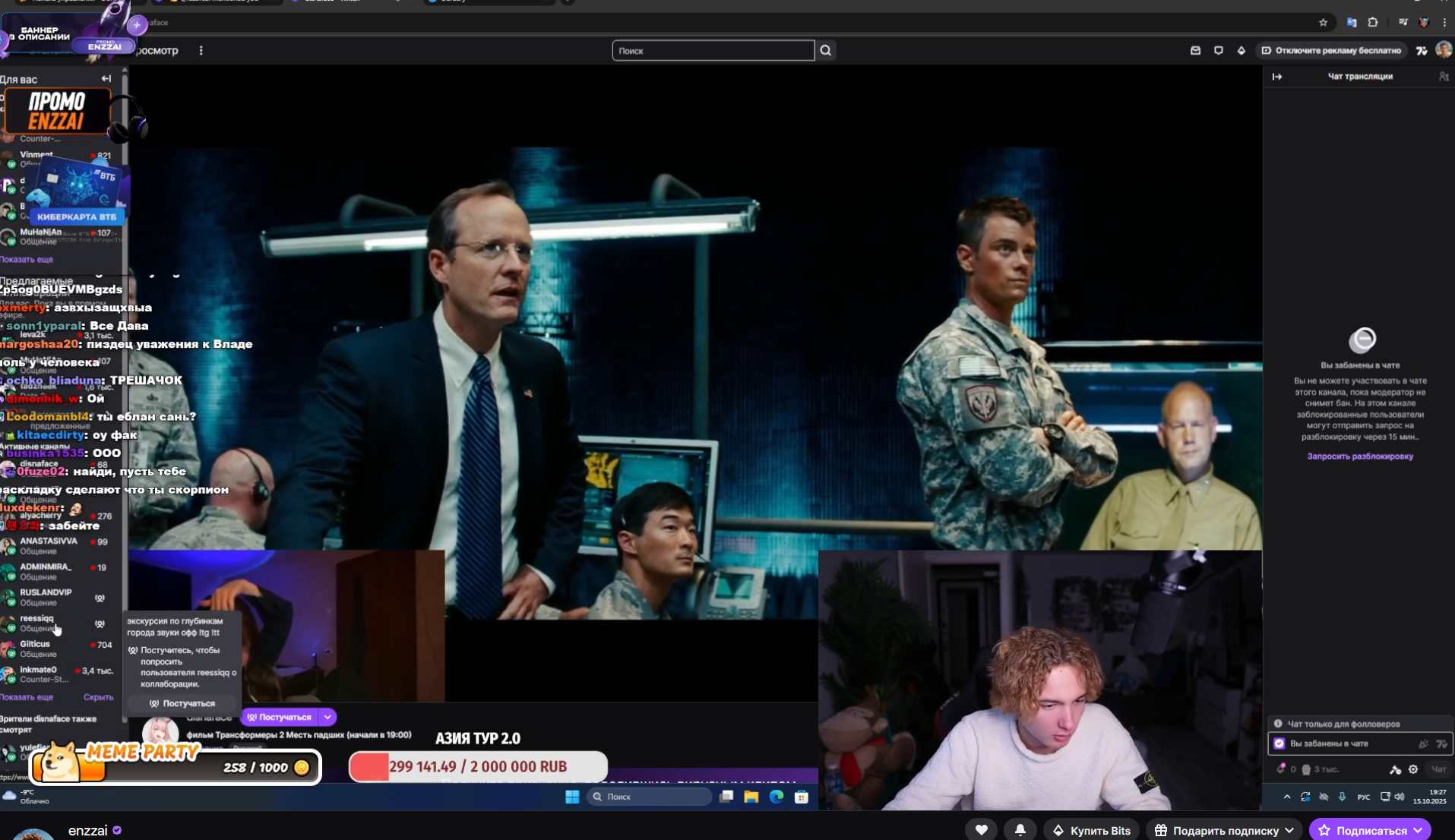The height and width of the screenshot is (840, 1455).
Task: Click the Показать еще link under MuHaNjAn
Action: pyautogui.click(x=27, y=260)
